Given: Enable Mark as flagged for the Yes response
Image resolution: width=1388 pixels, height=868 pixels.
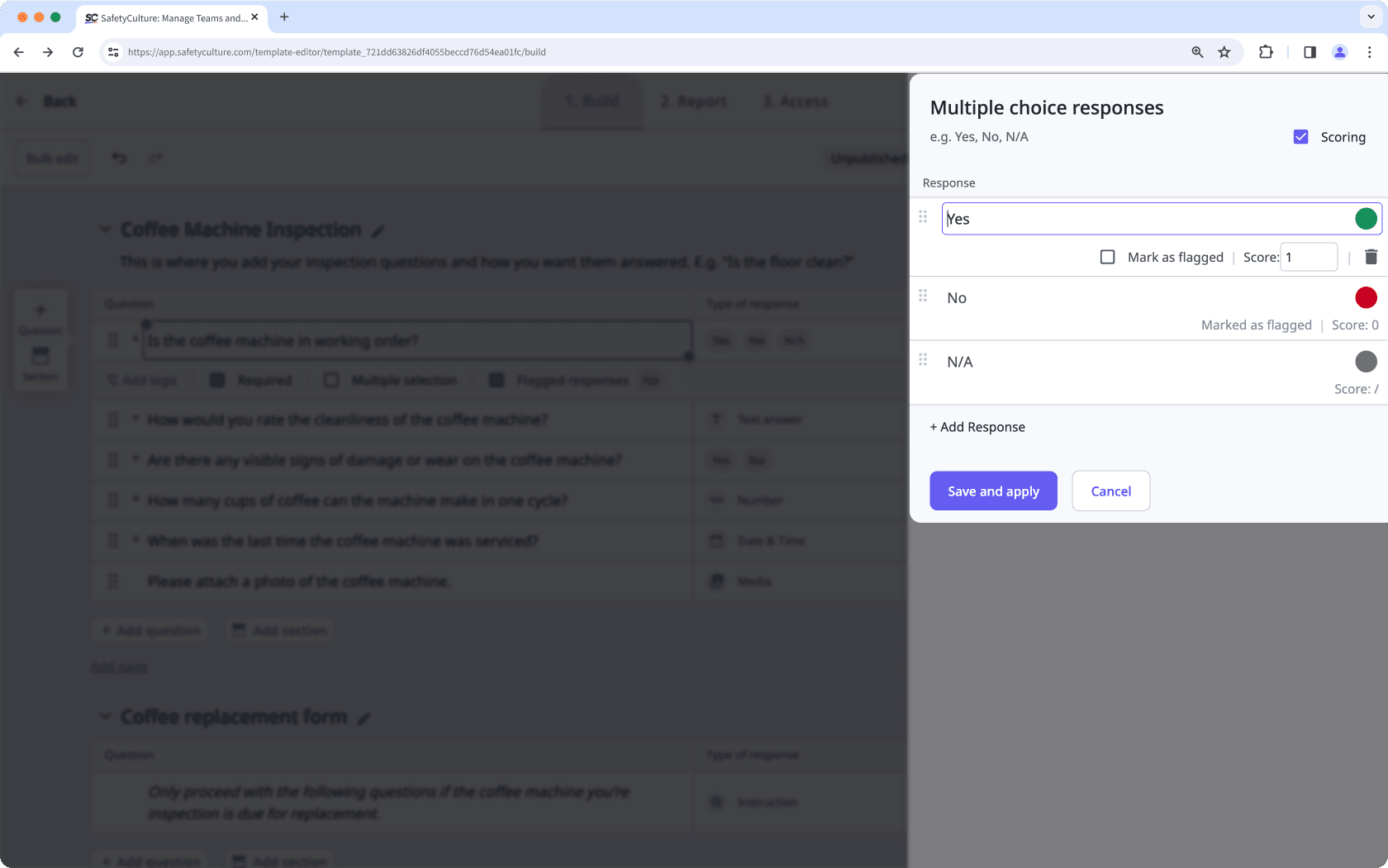Looking at the screenshot, I should point(1107,257).
